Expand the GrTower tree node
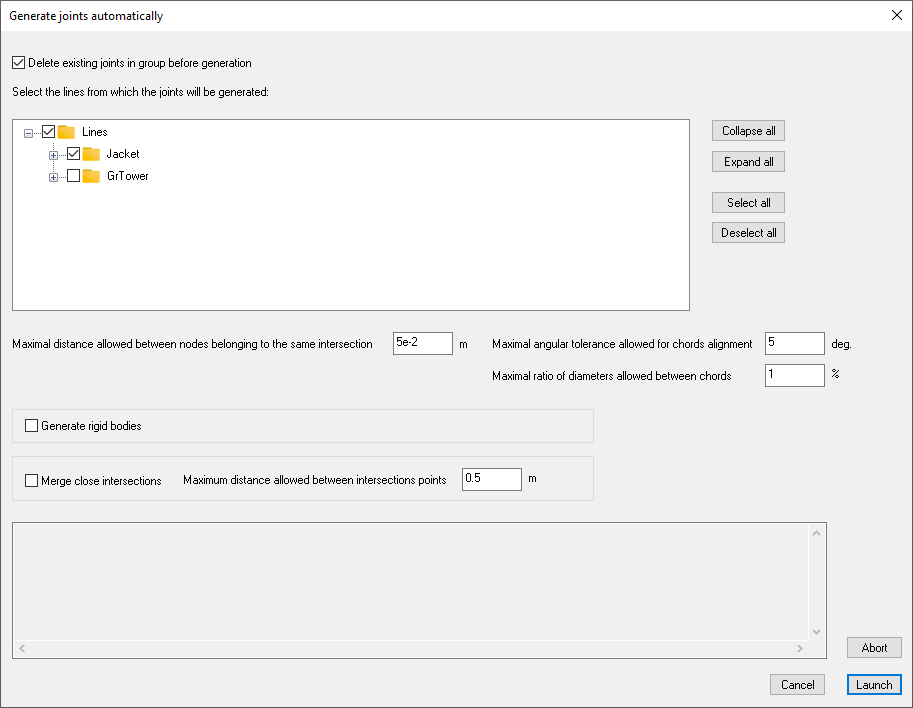The height and width of the screenshot is (708, 913). point(53,178)
